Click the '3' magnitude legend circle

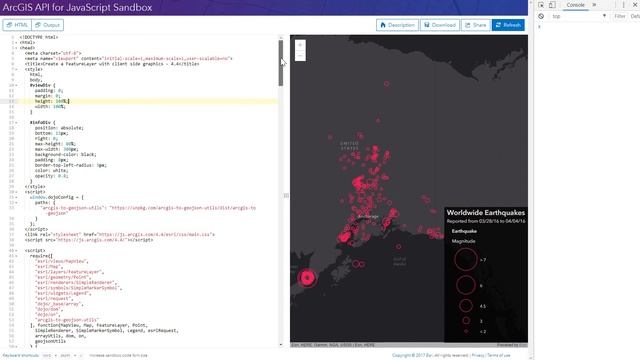click(466, 321)
